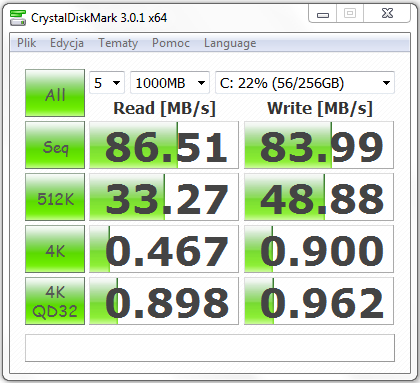
Task: Open the Tematy menu
Action: point(118,43)
